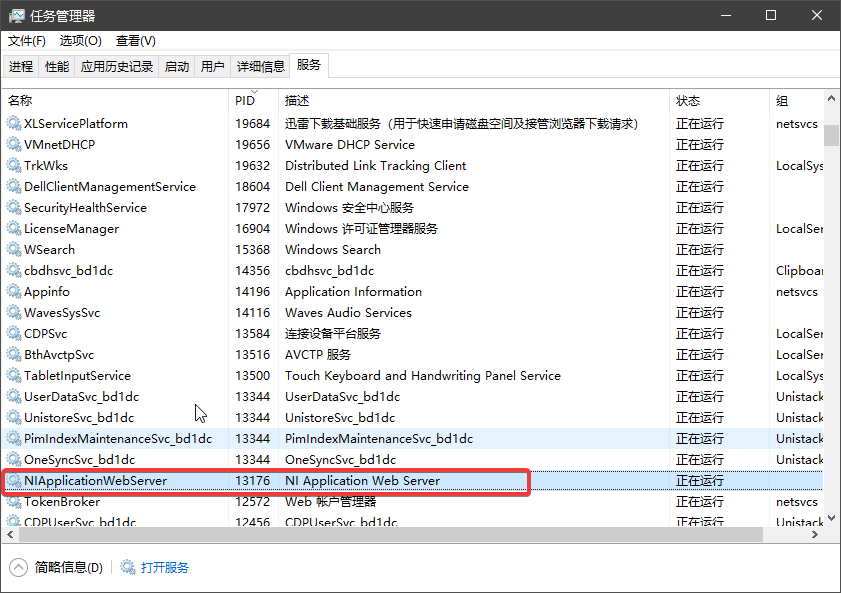Click the gear icon beside WavesSysSvc
The image size is (841, 593).
tap(14, 313)
